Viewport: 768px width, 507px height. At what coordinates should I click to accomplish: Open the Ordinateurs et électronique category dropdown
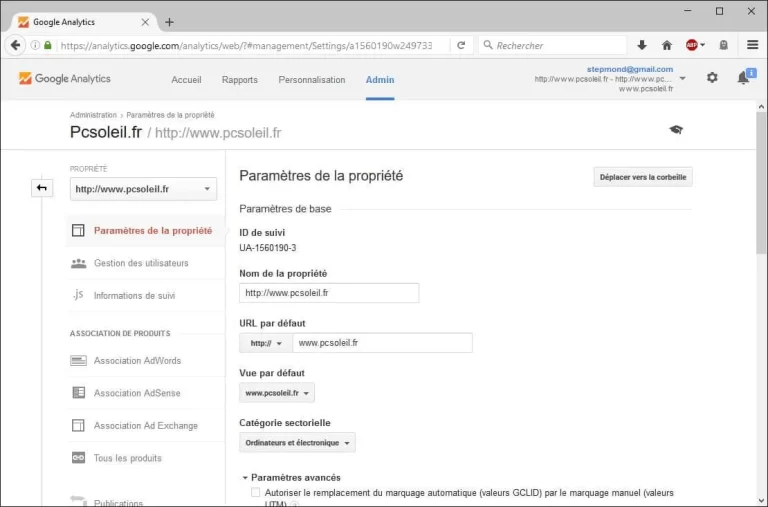point(297,442)
